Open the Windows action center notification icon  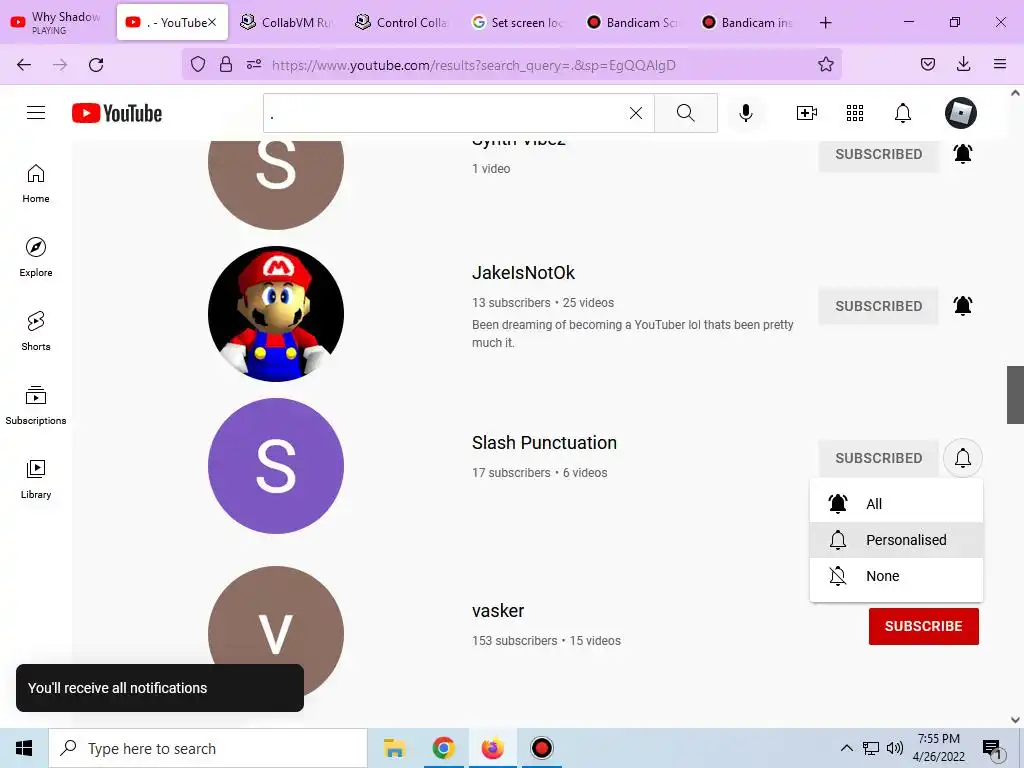click(x=992, y=749)
